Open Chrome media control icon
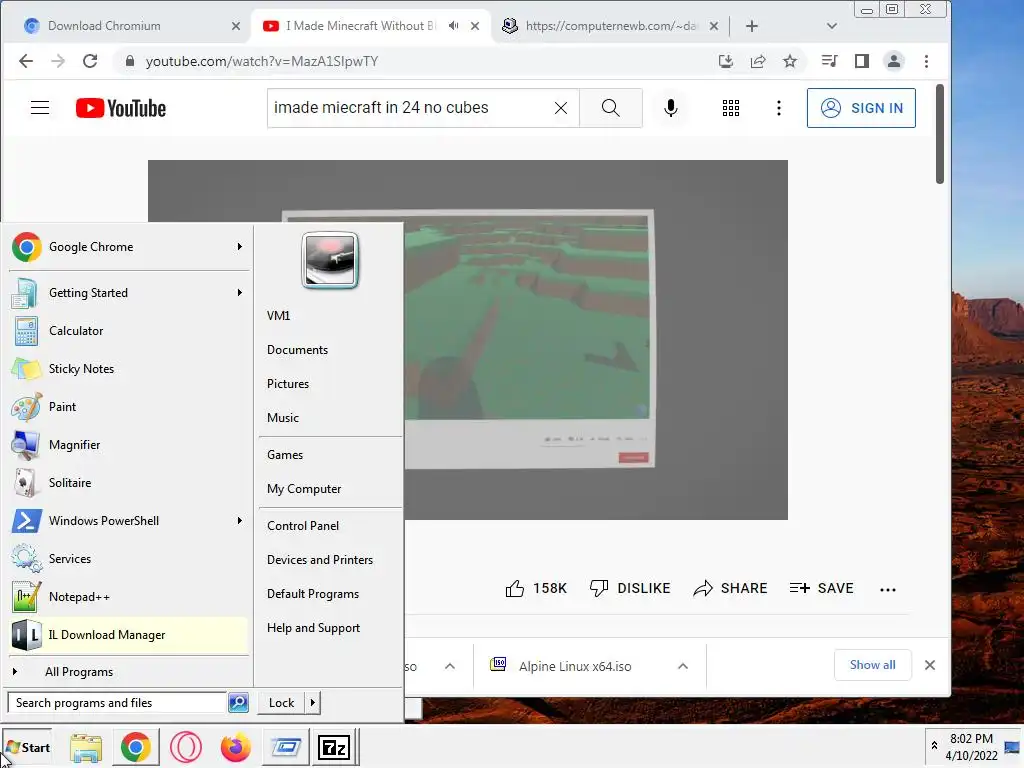The width and height of the screenshot is (1024, 768). click(829, 61)
